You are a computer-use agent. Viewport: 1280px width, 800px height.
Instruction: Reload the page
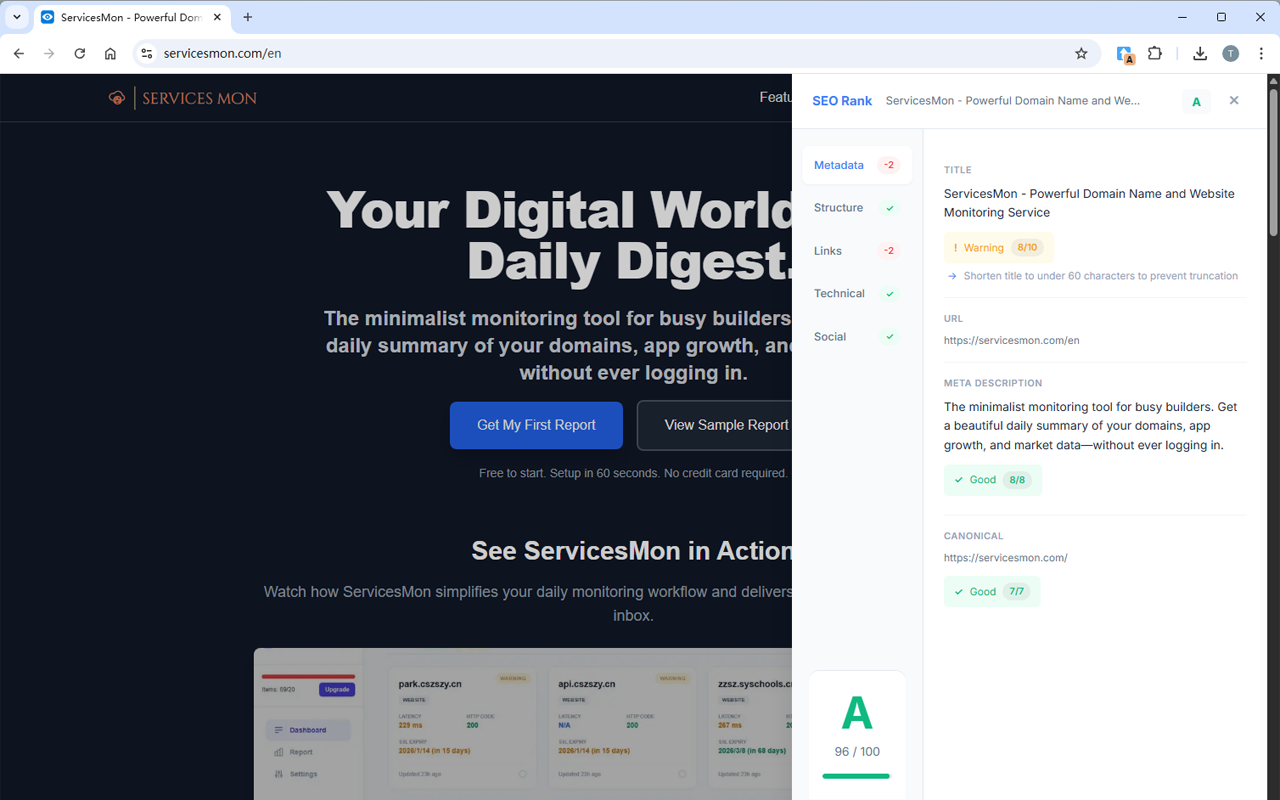(x=80, y=54)
